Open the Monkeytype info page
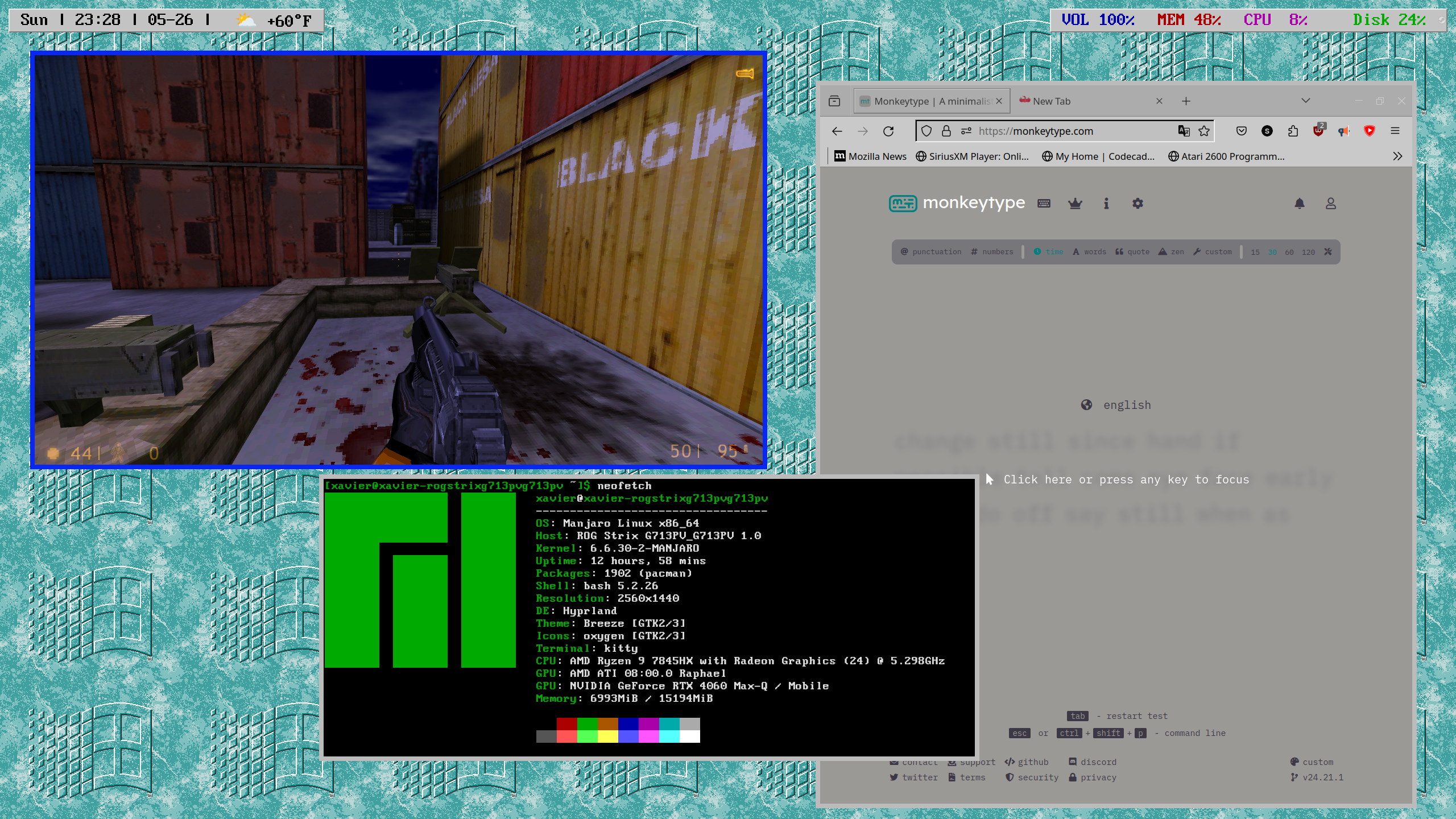Screen dimensions: 1456x819 1106,203
